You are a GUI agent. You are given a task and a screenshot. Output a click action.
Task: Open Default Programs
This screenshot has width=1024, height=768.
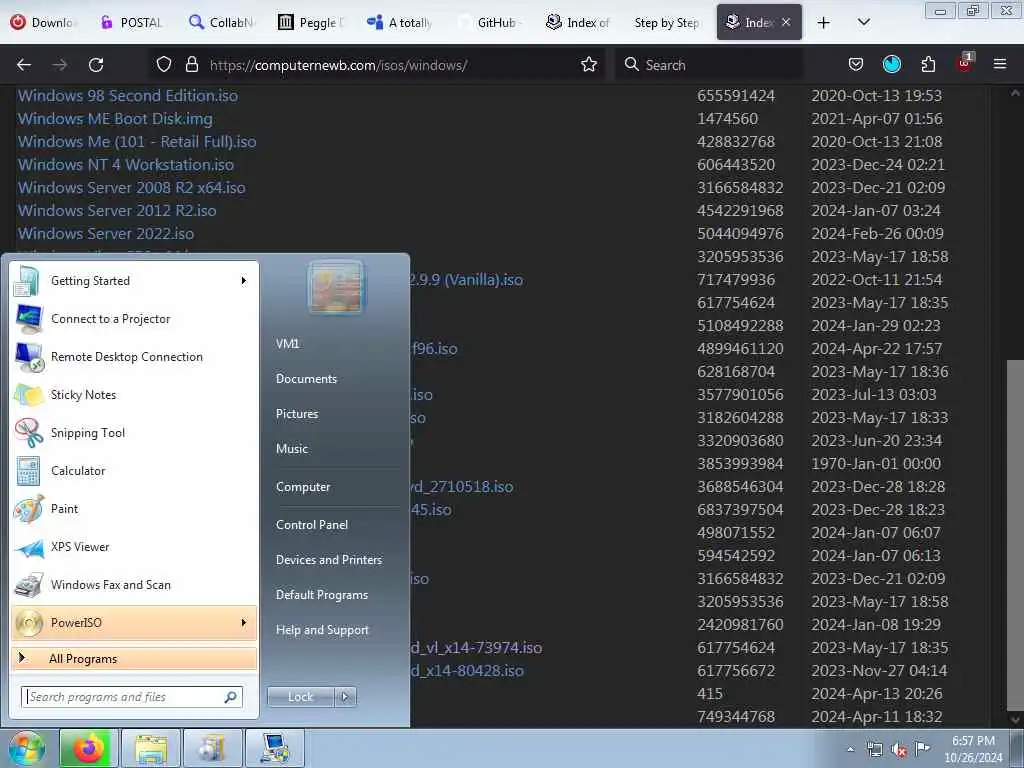321,596
